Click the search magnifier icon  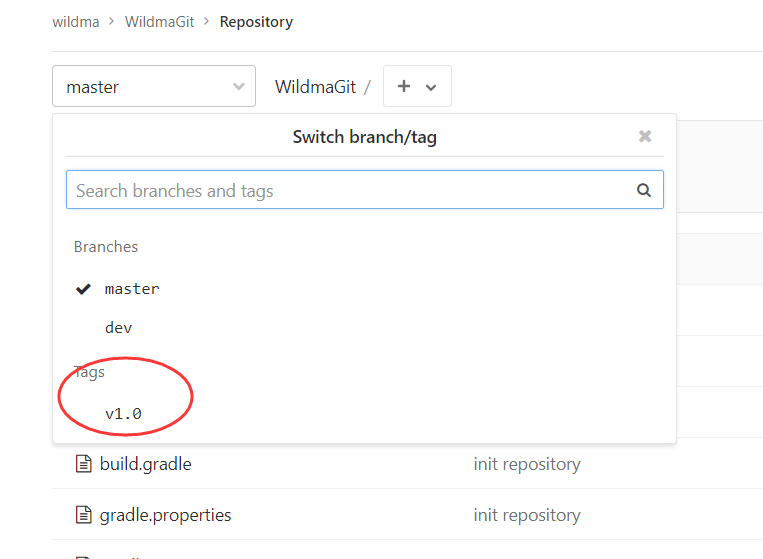(644, 190)
